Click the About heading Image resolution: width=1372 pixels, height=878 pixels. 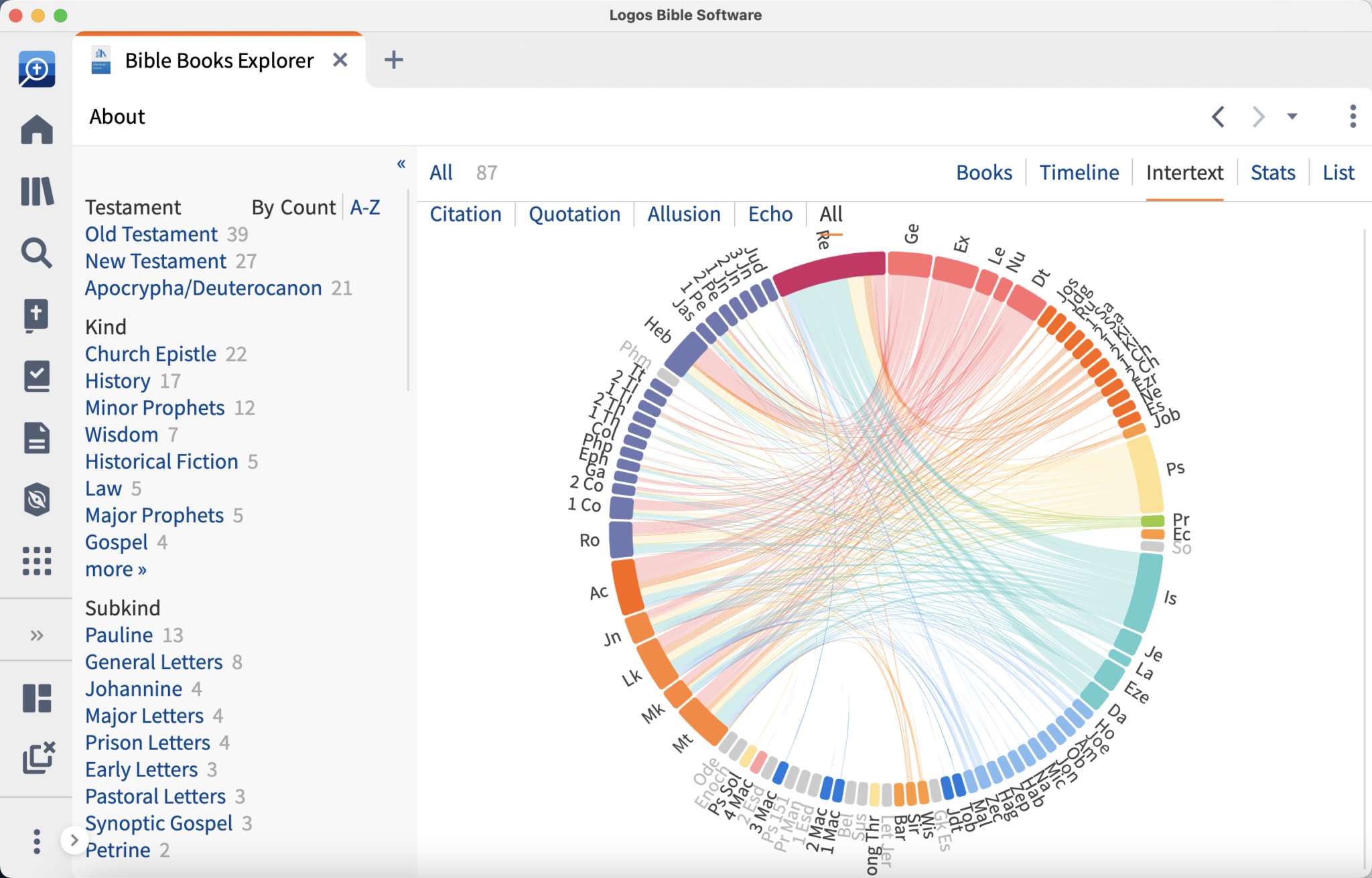click(117, 117)
